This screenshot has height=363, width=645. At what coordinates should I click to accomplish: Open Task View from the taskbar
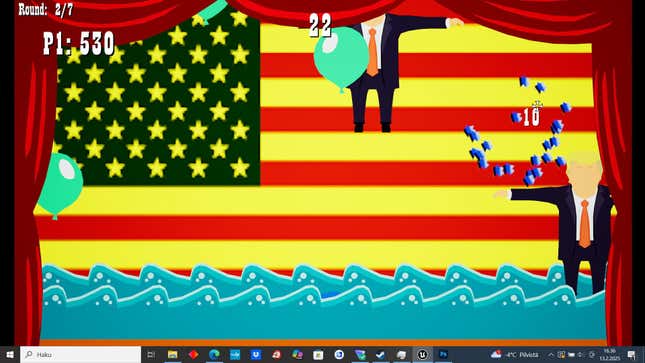coord(151,354)
